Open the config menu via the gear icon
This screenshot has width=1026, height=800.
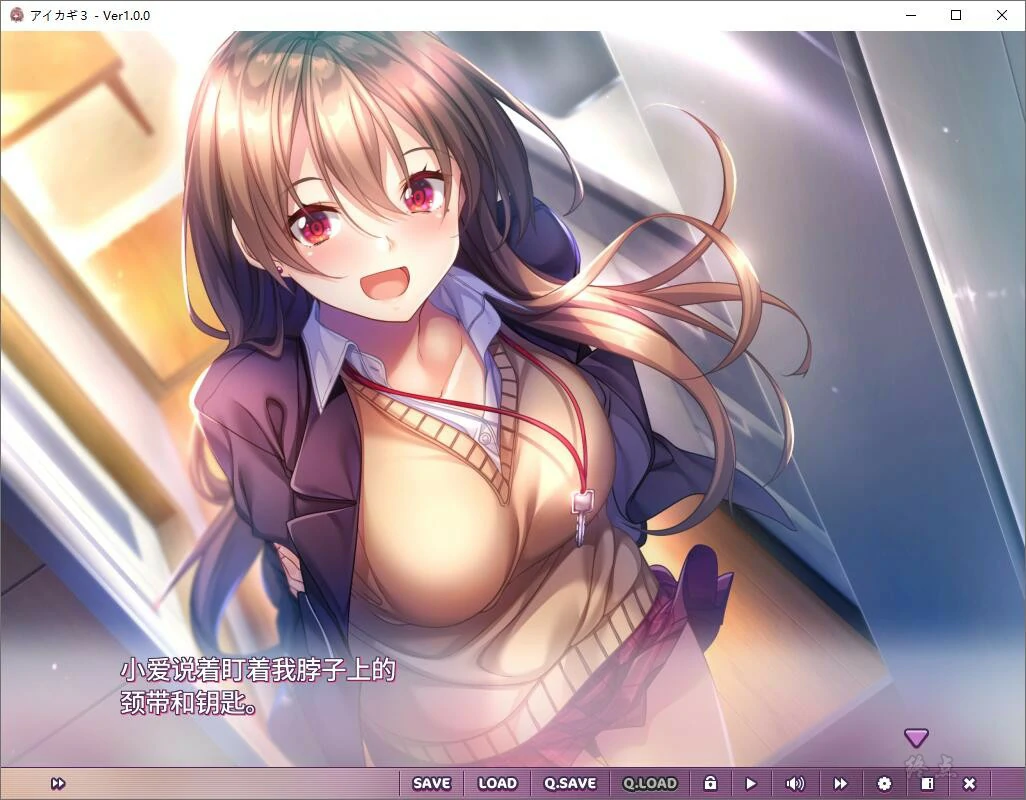click(884, 783)
